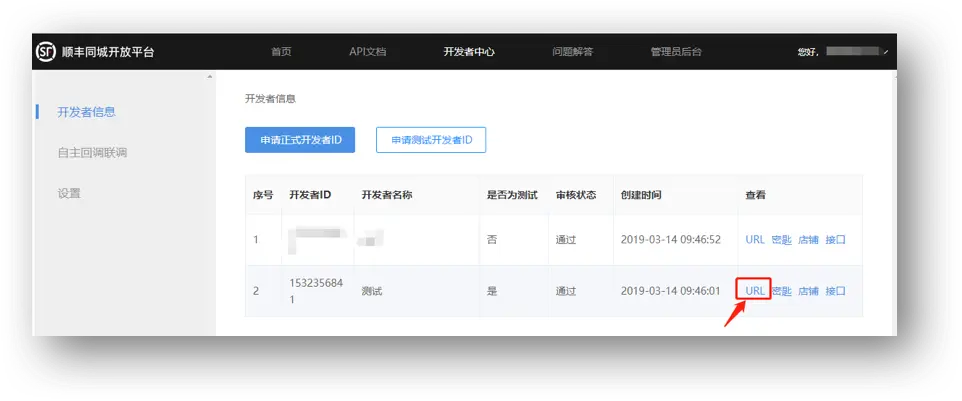Open the 密匙 link for 测试 developer
The height and width of the screenshot is (401, 962).
click(782, 291)
